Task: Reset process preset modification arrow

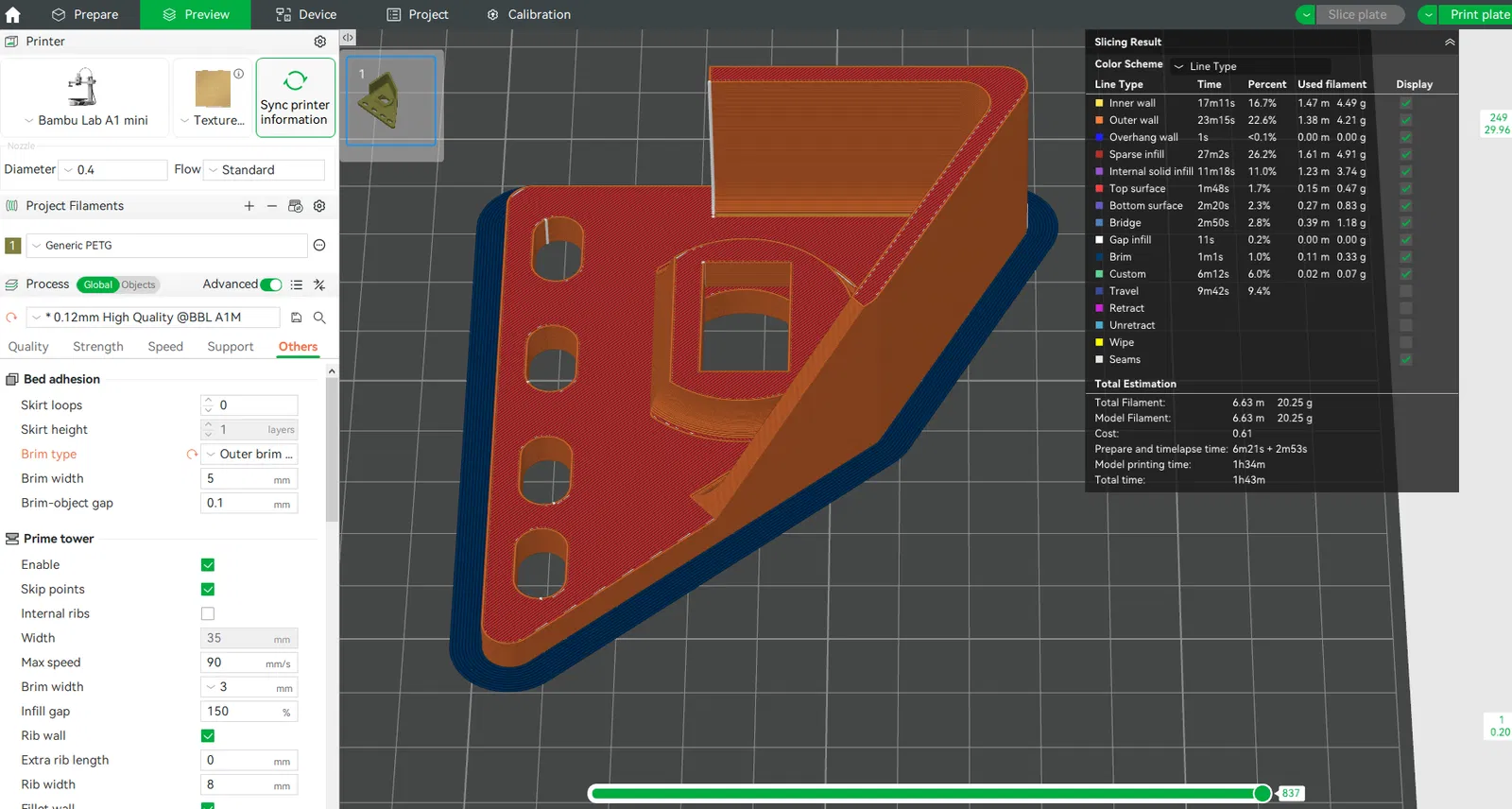Action: coord(11,318)
